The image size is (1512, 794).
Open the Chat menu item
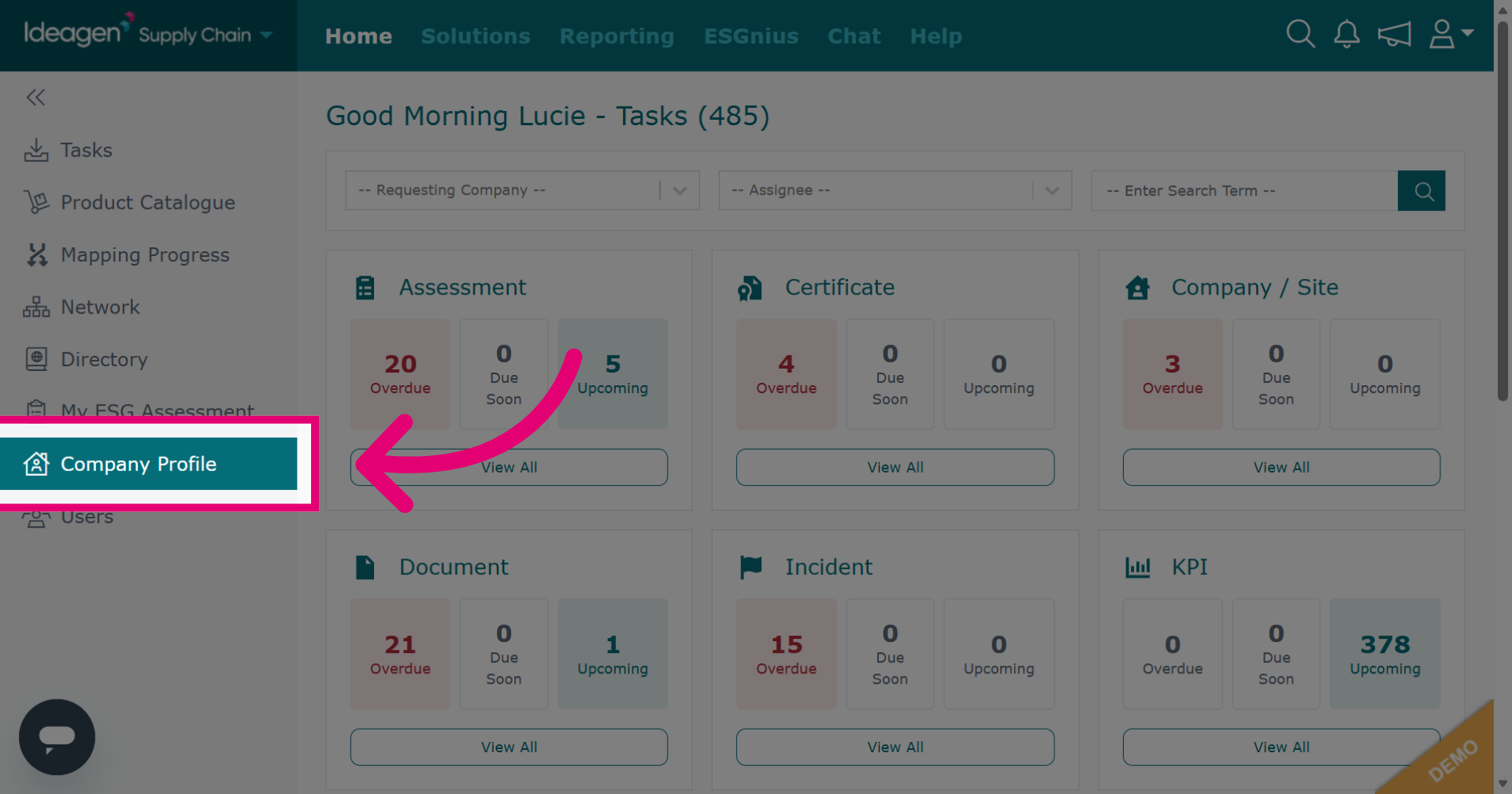point(854,36)
